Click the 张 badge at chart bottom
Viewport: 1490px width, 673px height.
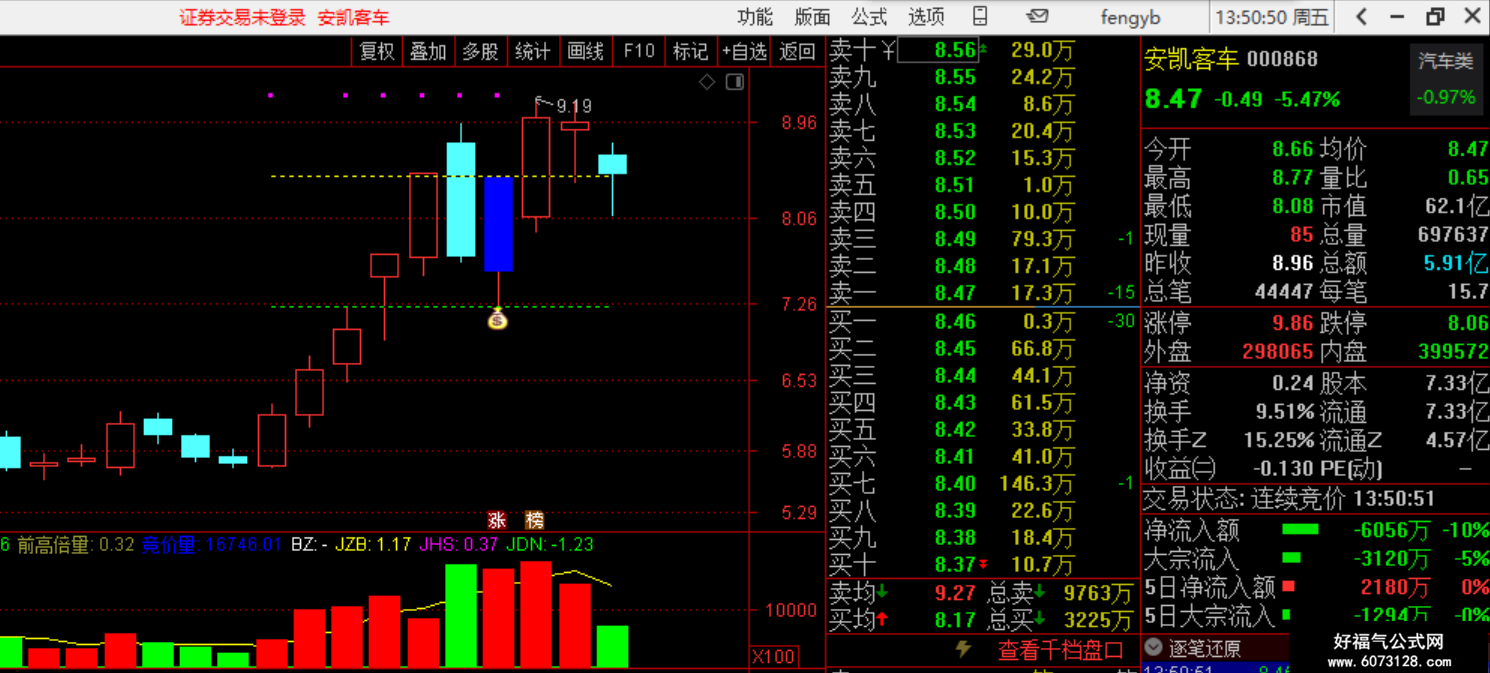(497, 520)
